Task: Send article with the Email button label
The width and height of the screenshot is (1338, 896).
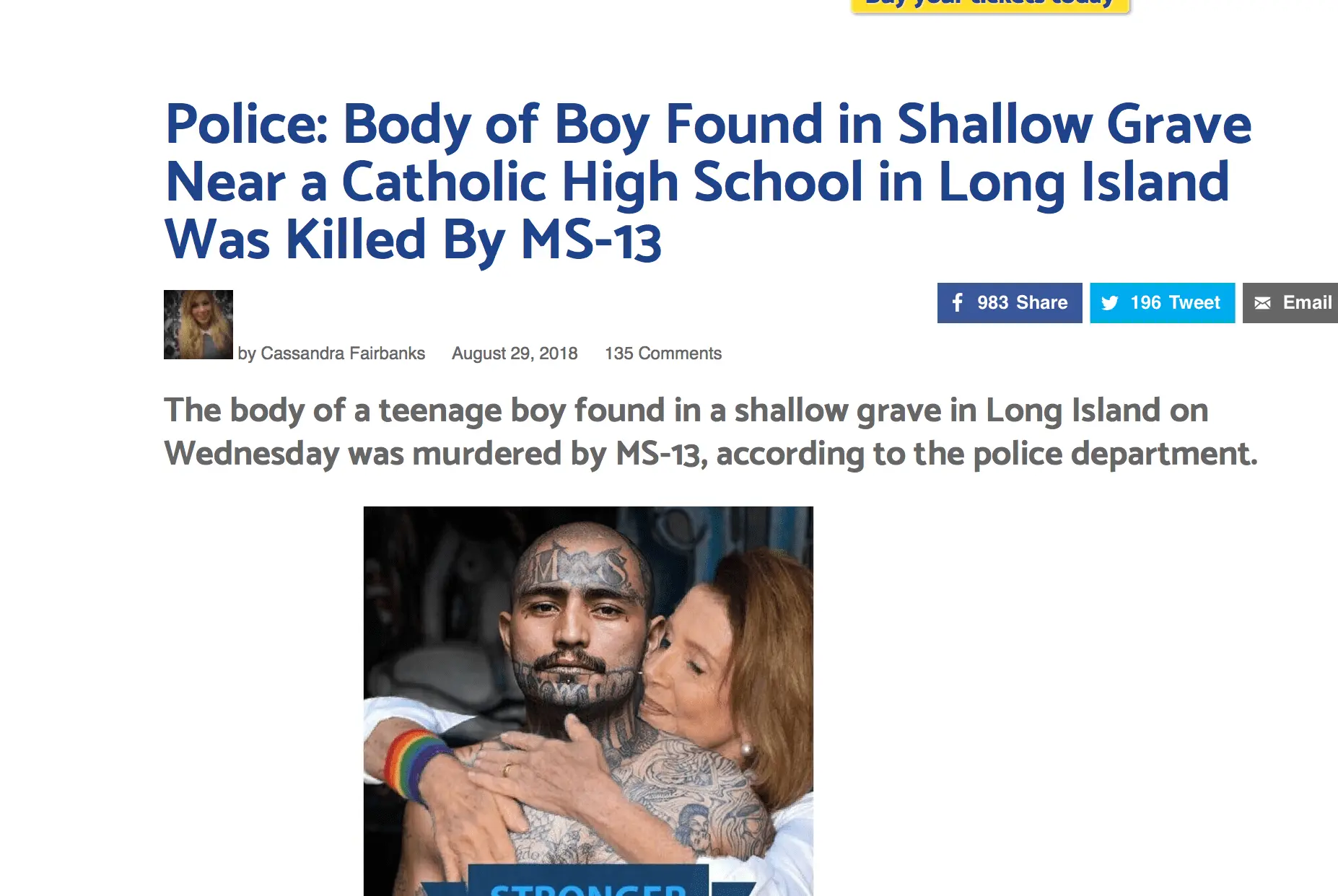Action: pyautogui.click(x=1307, y=302)
